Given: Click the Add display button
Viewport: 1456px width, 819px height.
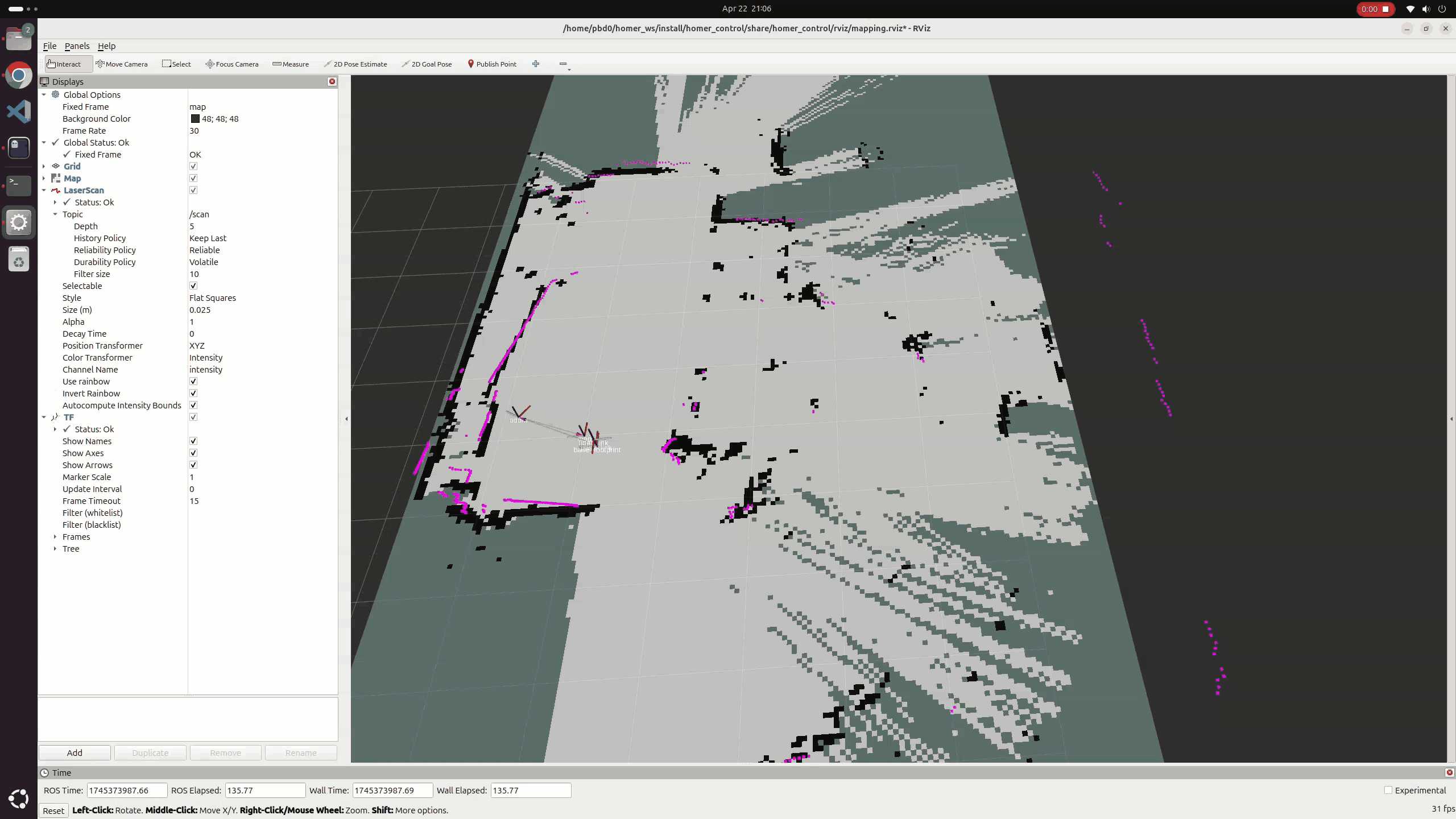Looking at the screenshot, I should coord(75,752).
